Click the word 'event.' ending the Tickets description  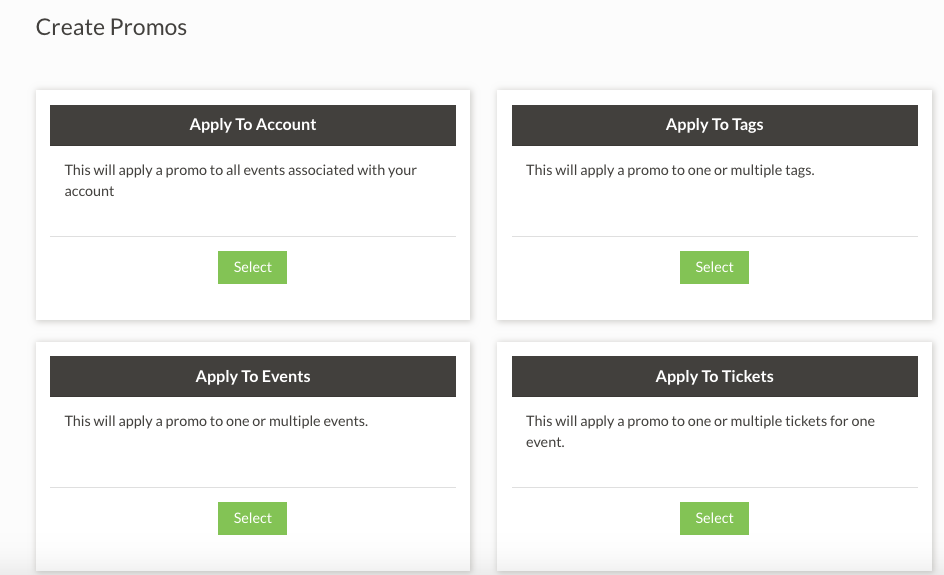[545, 442]
